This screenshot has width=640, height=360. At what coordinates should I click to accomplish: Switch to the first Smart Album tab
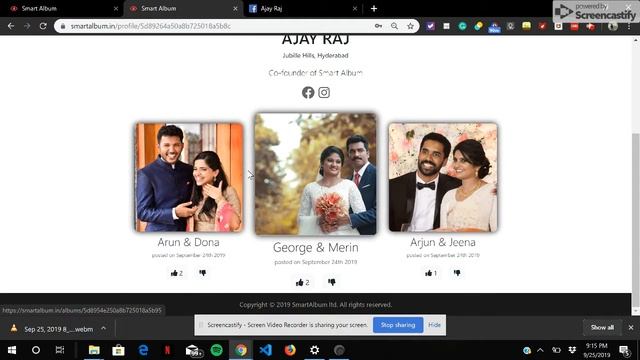tap(63, 9)
